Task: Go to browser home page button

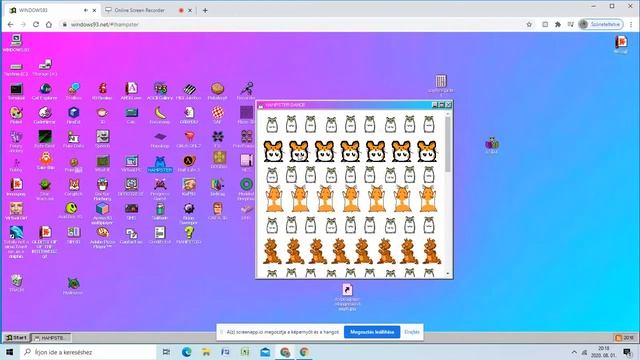Action: [x=49, y=24]
